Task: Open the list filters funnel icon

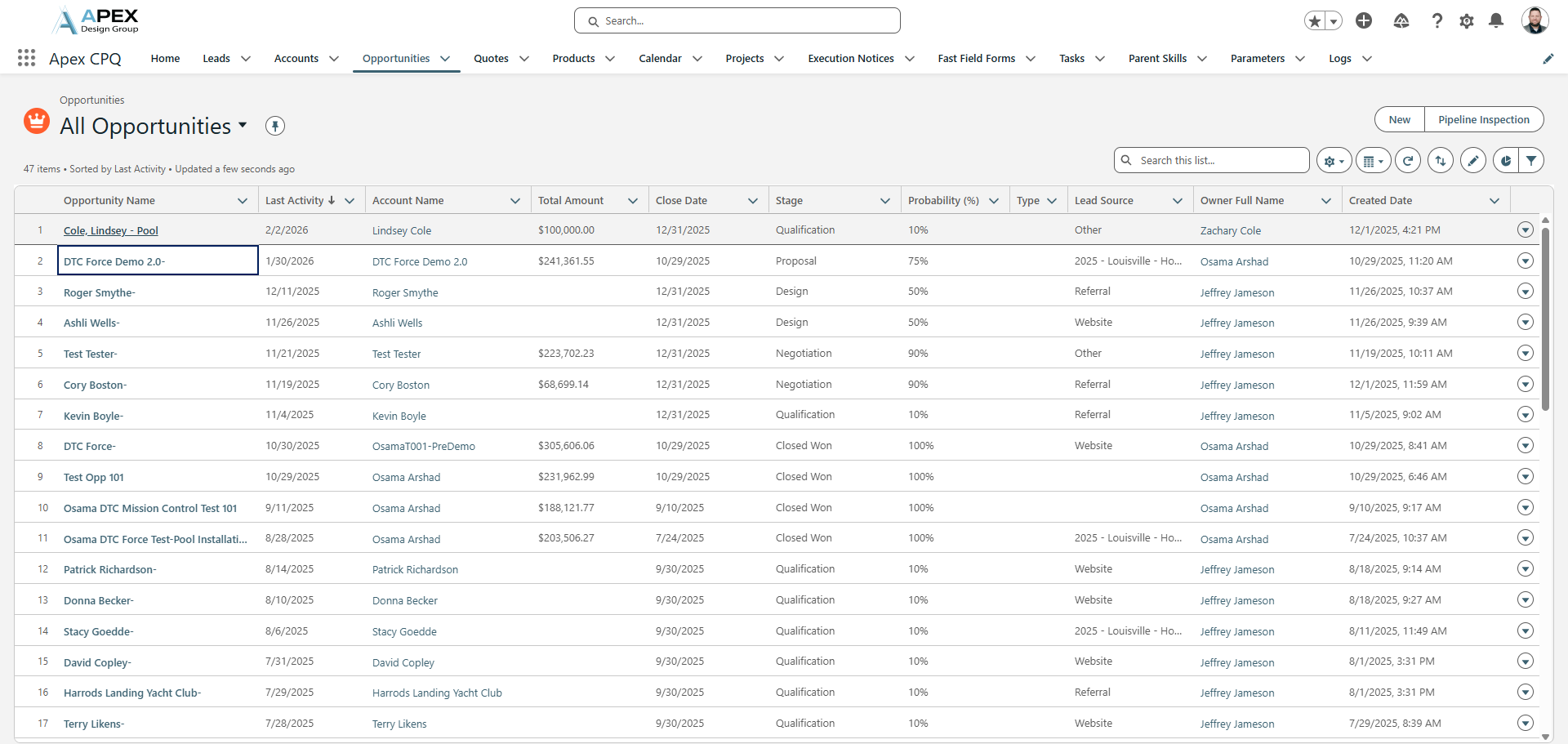Action: (x=1531, y=161)
